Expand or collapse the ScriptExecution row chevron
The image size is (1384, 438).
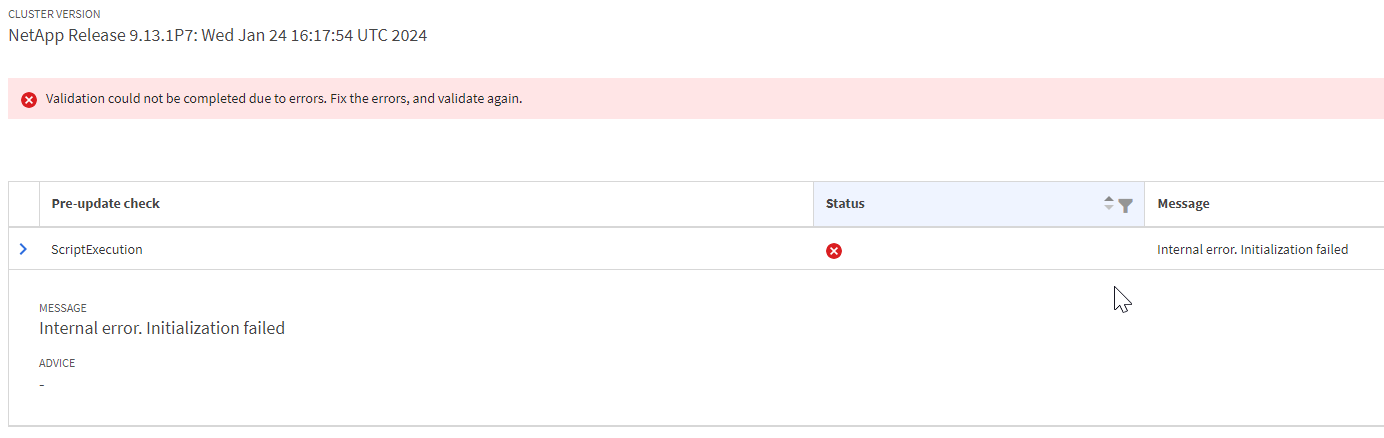[x=23, y=249]
